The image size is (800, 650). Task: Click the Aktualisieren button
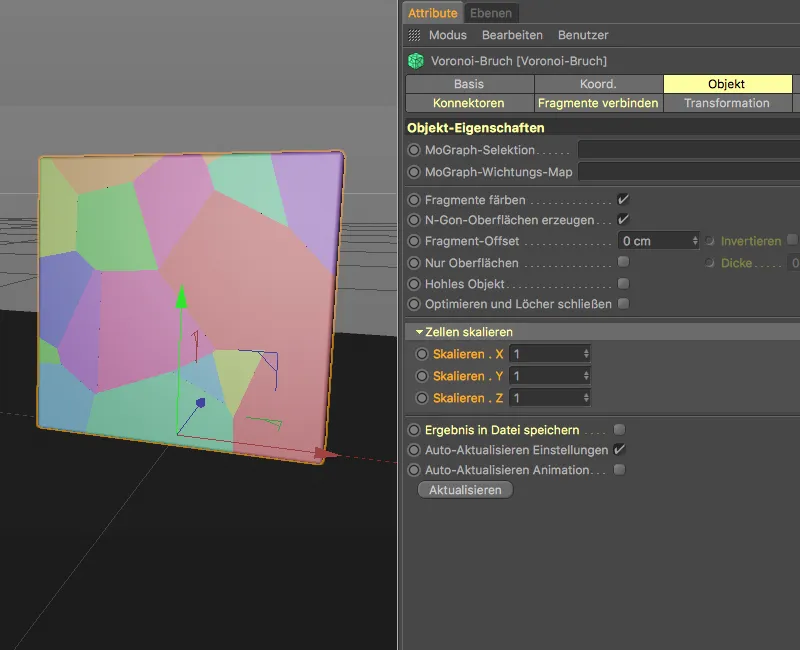pyautogui.click(x=465, y=490)
